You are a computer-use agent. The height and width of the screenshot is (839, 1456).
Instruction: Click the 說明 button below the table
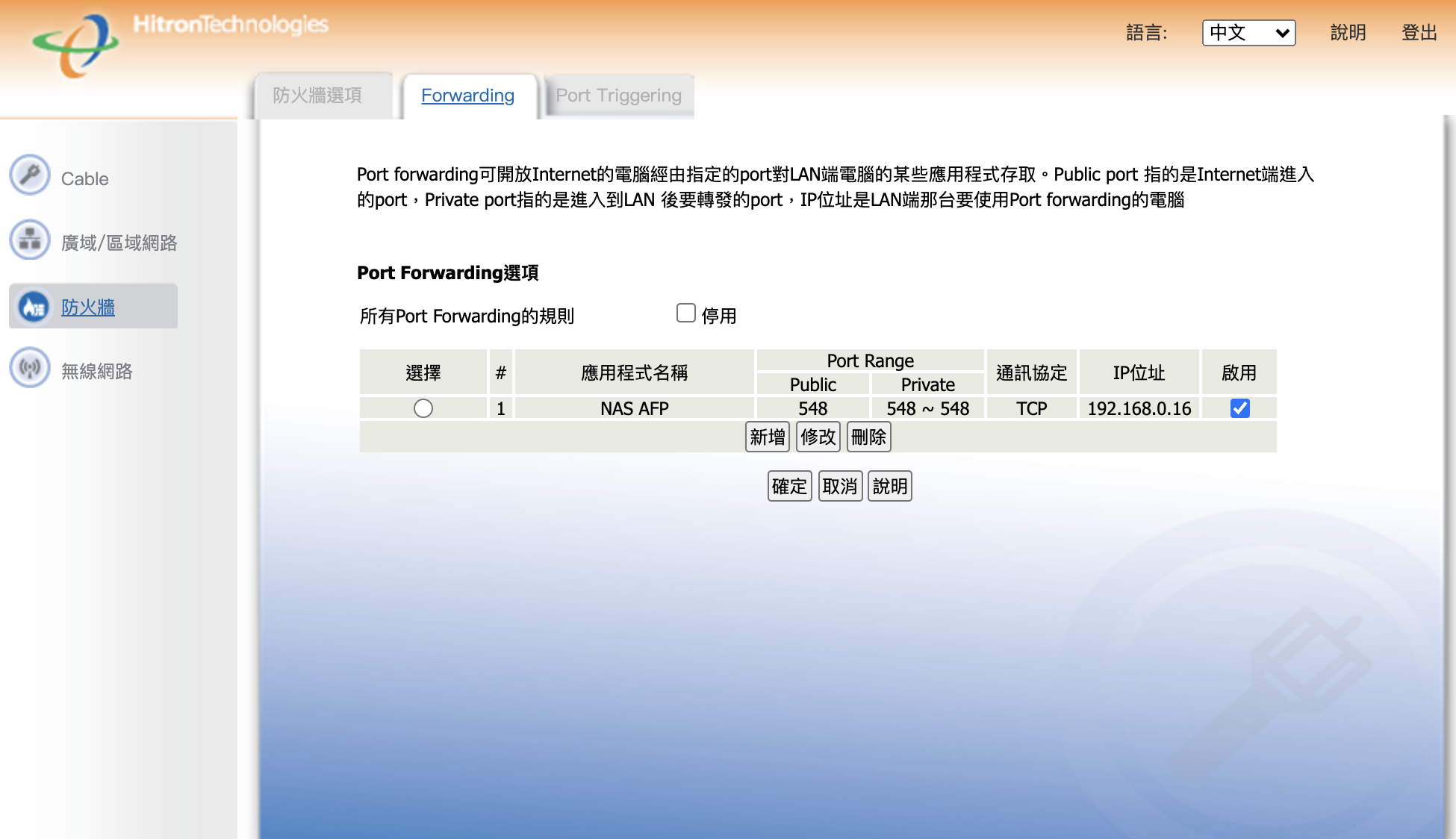890,486
